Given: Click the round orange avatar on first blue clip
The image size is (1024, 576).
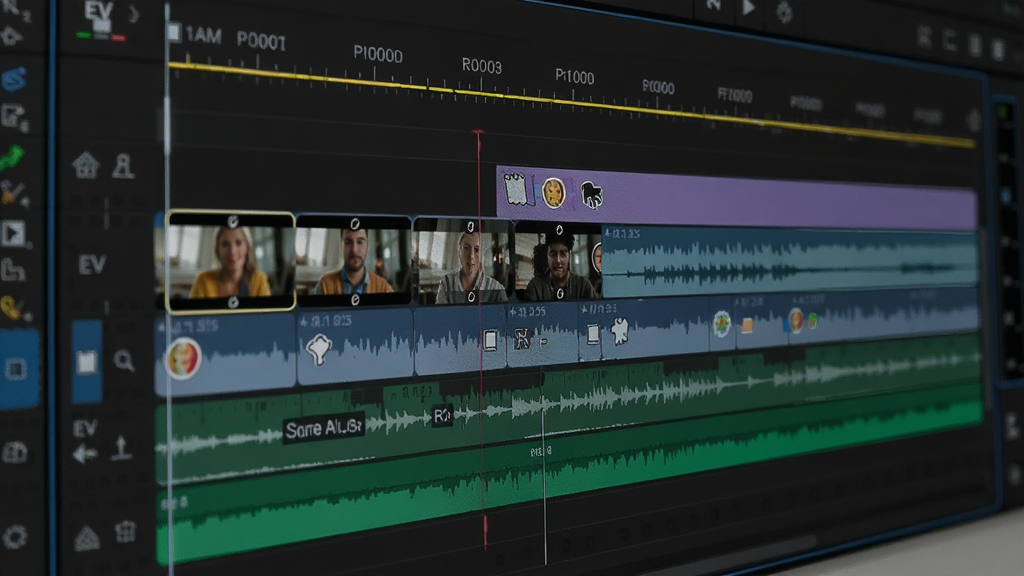Looking at the screenshot, I should 183,359.
